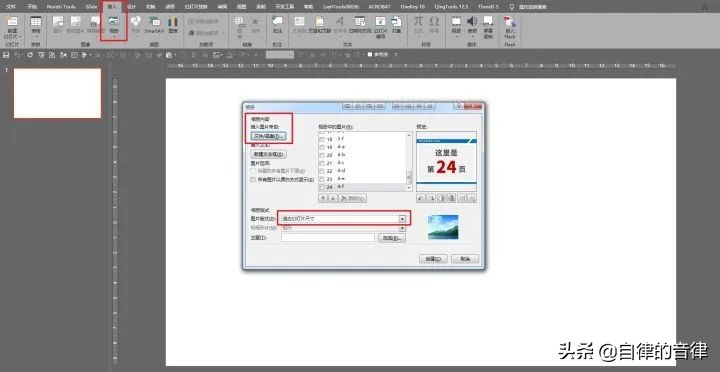Screen dimensions: 720x372
Task: Click the Screenshot icon in the Images group
Action: click(x=94, y=22)
